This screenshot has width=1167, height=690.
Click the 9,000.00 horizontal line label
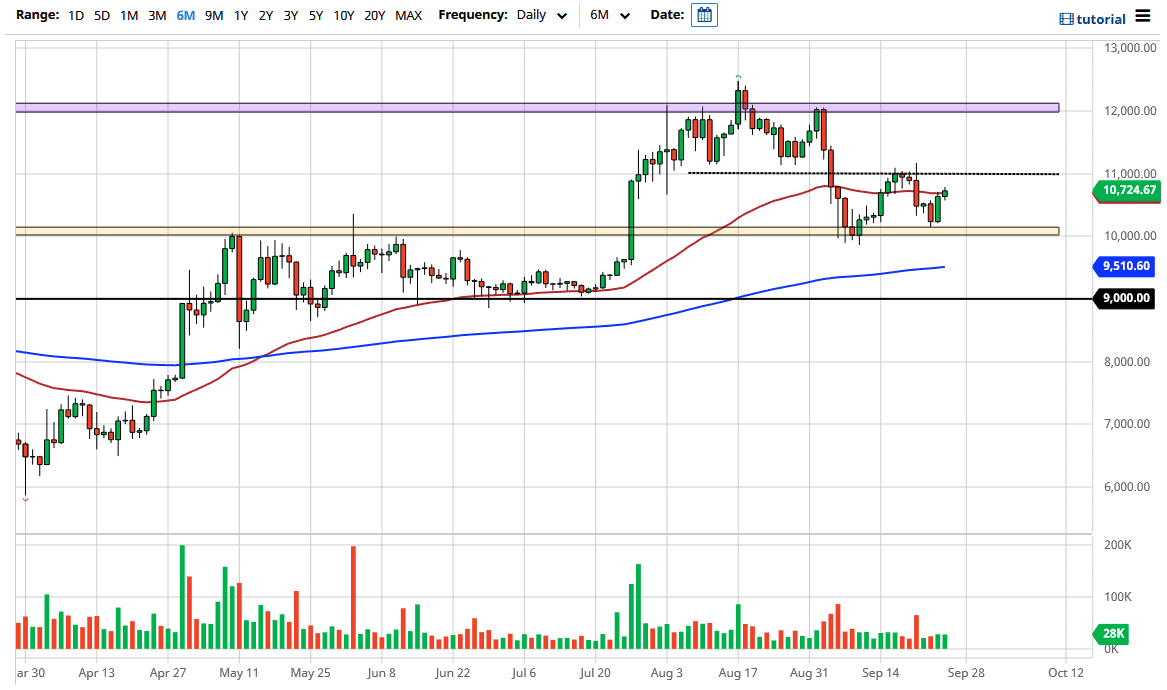click(1125, 298)
